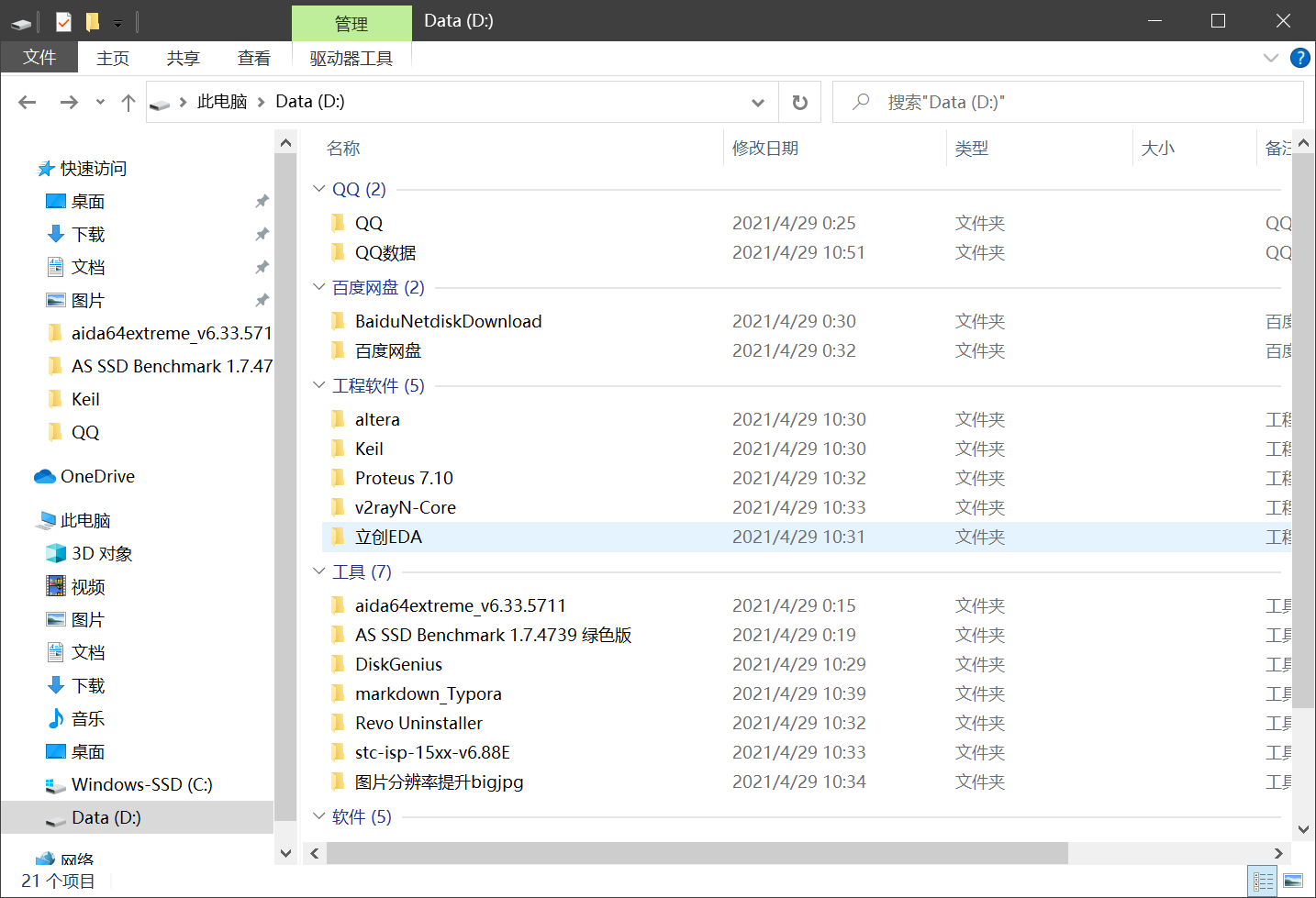Open the customize quick access toolbar dropdown
The height and width of the screenshot is (898, 1316).
pyautogui.click(x=117, y=23)
